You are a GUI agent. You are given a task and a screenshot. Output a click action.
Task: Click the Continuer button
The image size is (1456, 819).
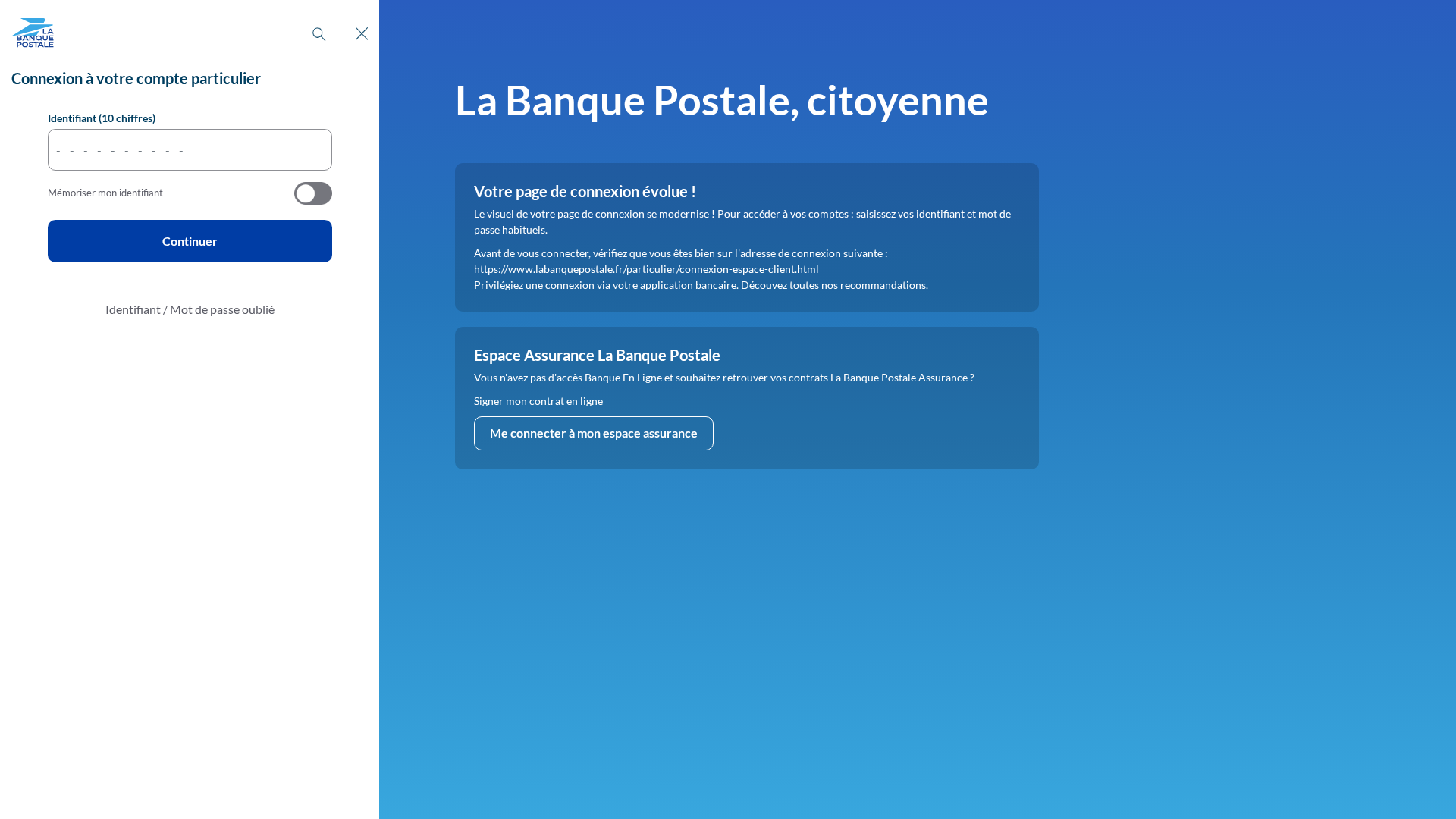point(190,241)
